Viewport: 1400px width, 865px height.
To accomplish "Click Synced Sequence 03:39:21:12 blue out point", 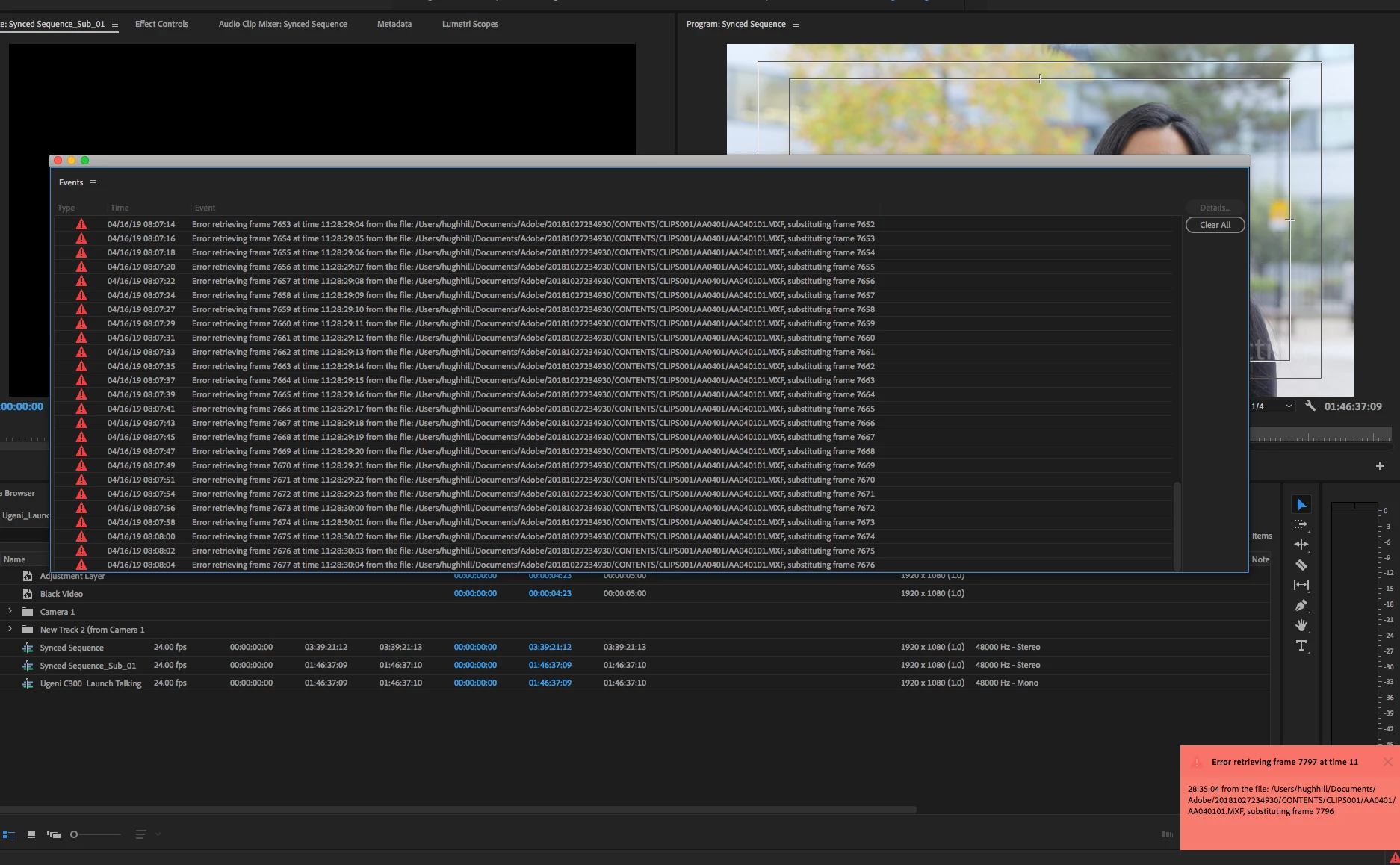I will coord(550,647).
